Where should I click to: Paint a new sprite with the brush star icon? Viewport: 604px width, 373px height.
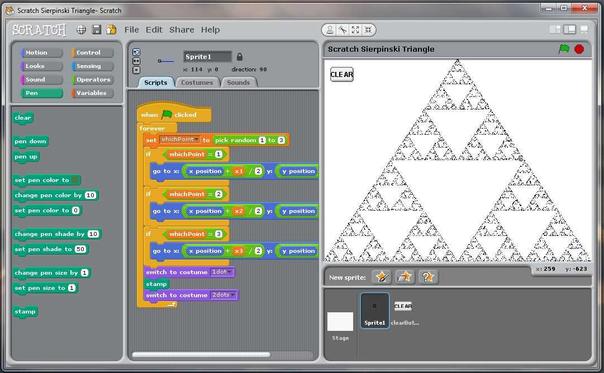point(382,277)
